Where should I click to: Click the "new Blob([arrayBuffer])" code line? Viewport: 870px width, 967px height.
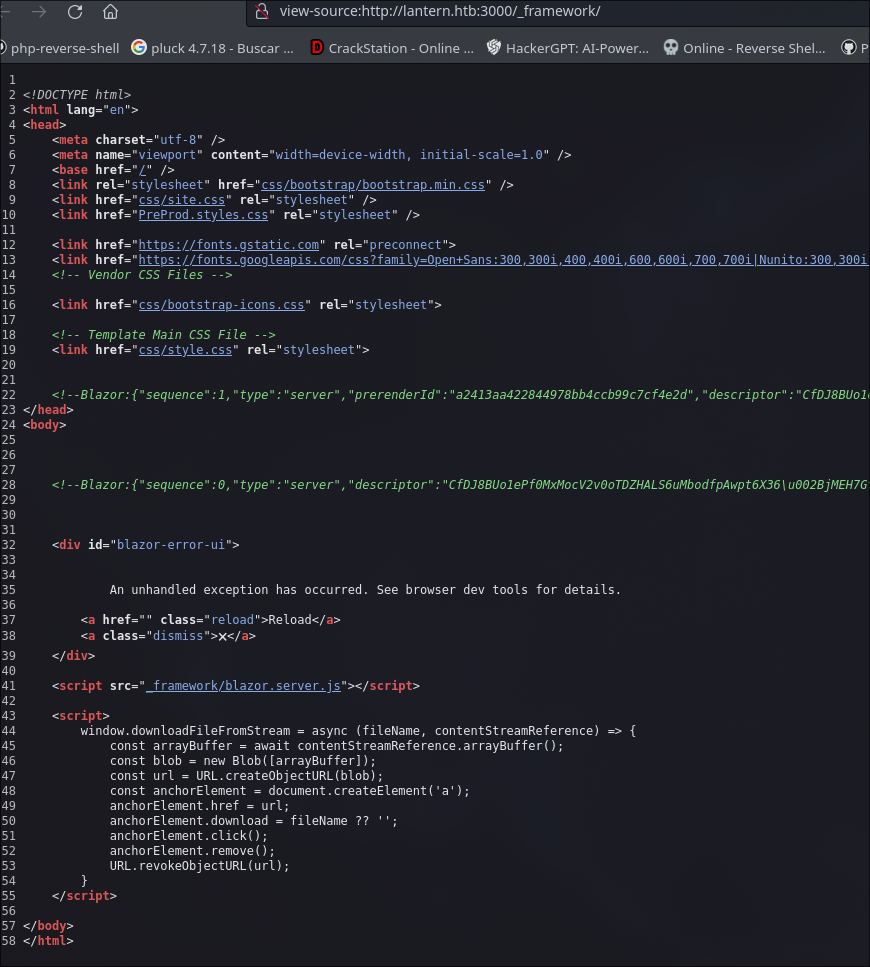[243, 761]
